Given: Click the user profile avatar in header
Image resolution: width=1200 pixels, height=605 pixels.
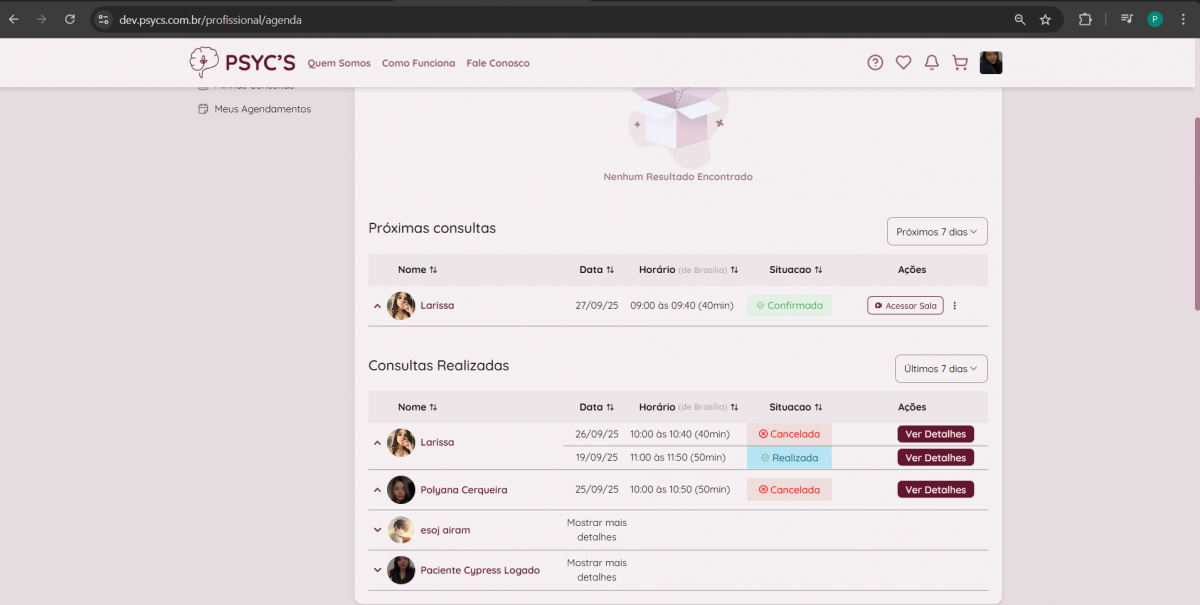Looking at the screenshot, I should (x=991, y=63).
